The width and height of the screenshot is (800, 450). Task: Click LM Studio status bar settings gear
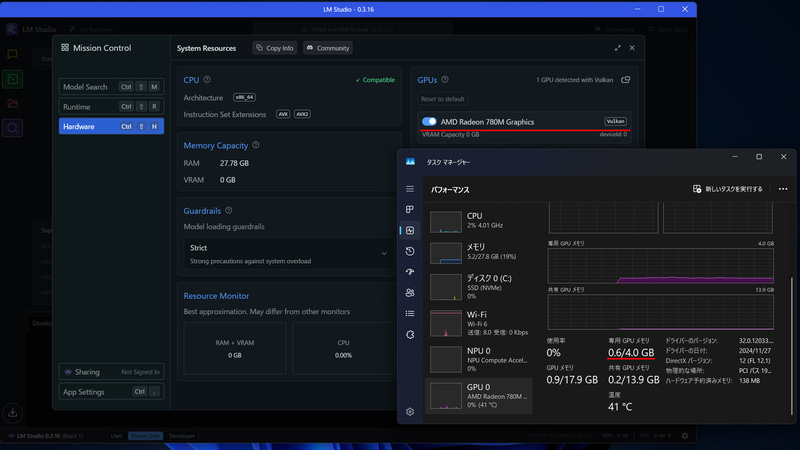pyautogui.click(x=685, y=436)
